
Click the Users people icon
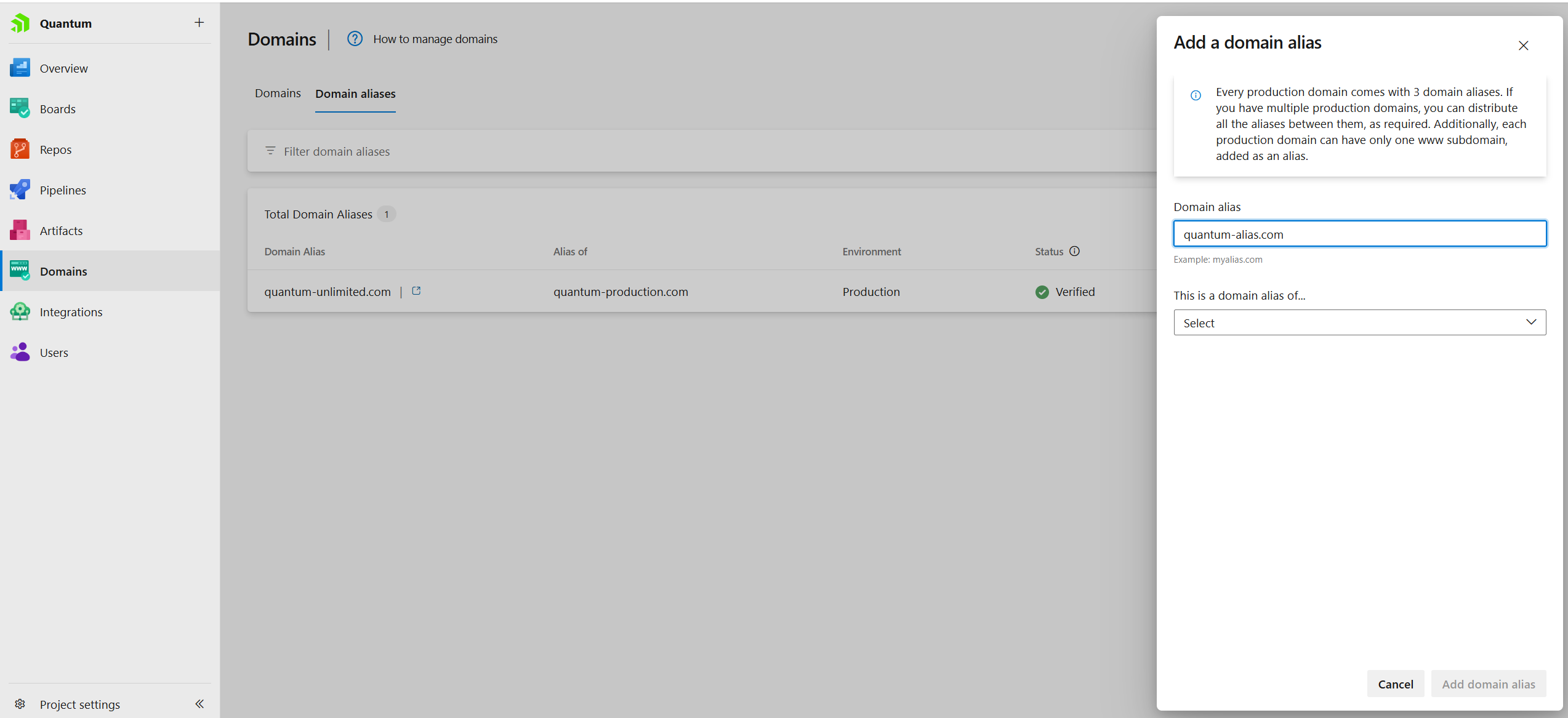[20, 353]
